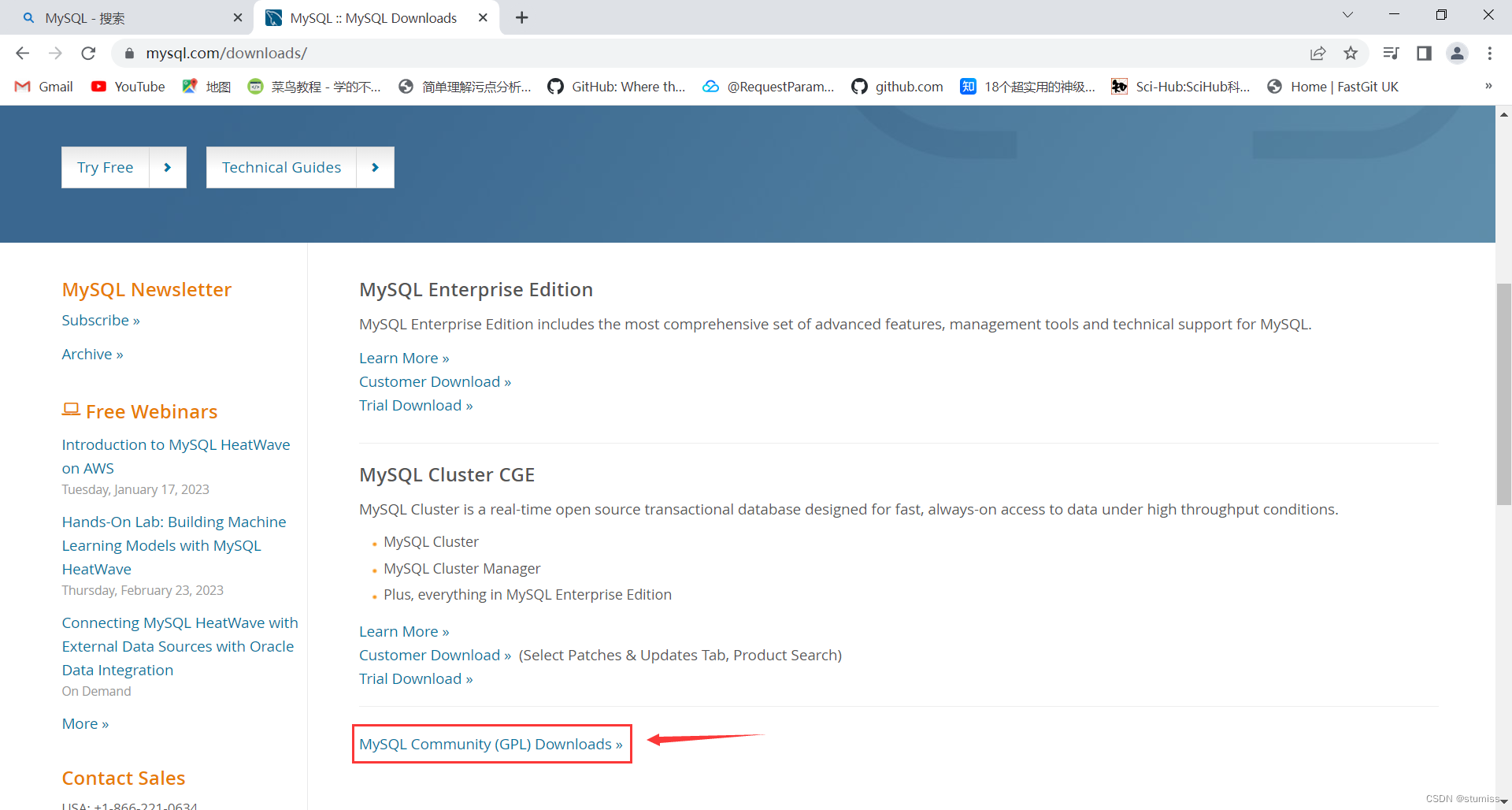Click Learn More under MySQL Cluster CGE

[x=404, y=631]
